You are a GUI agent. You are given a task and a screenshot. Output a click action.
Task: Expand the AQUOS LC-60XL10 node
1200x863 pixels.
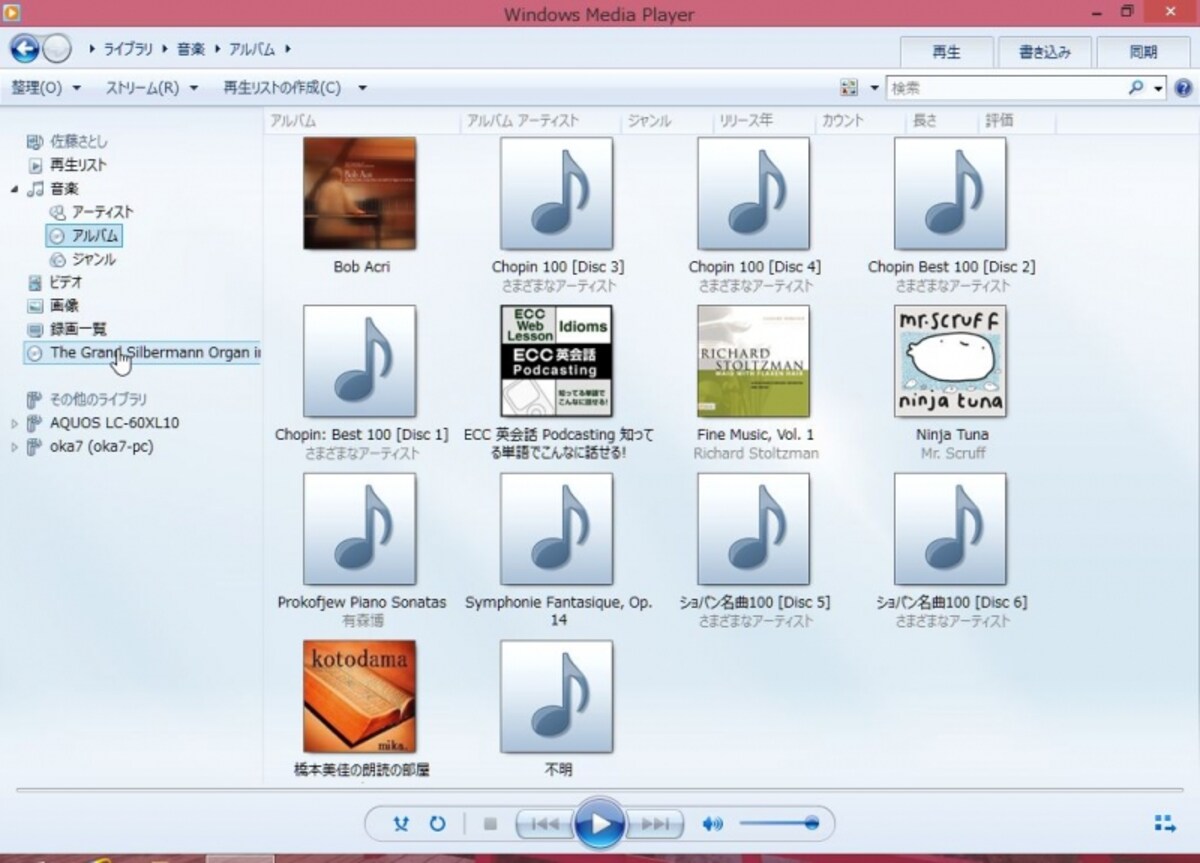(15, 423)
